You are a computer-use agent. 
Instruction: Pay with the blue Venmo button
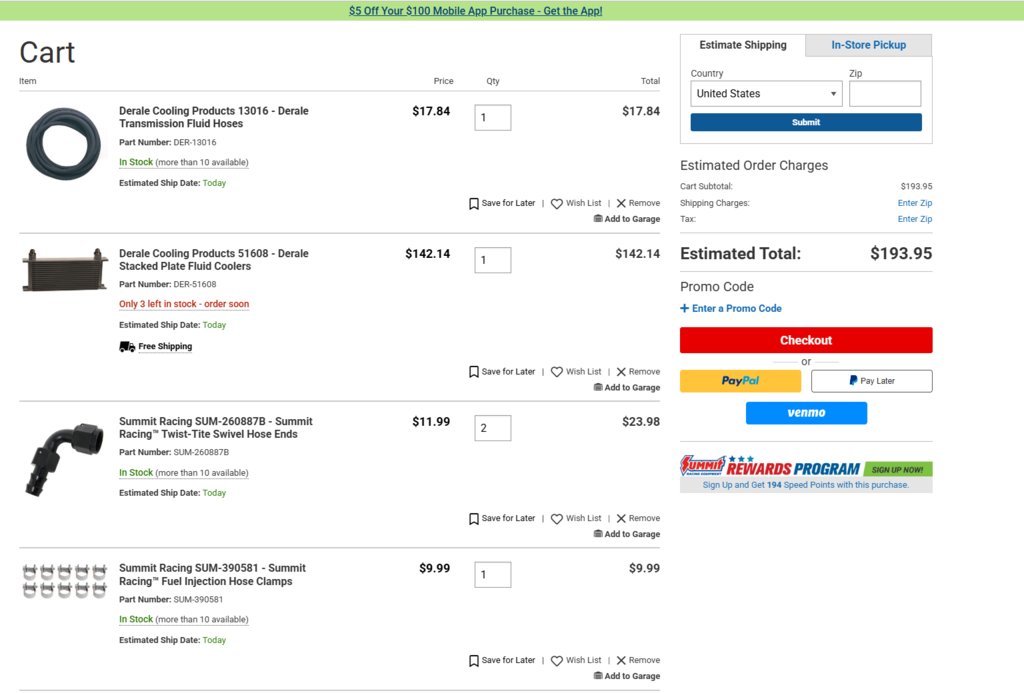pyautogui.click(x=806, y=413)
